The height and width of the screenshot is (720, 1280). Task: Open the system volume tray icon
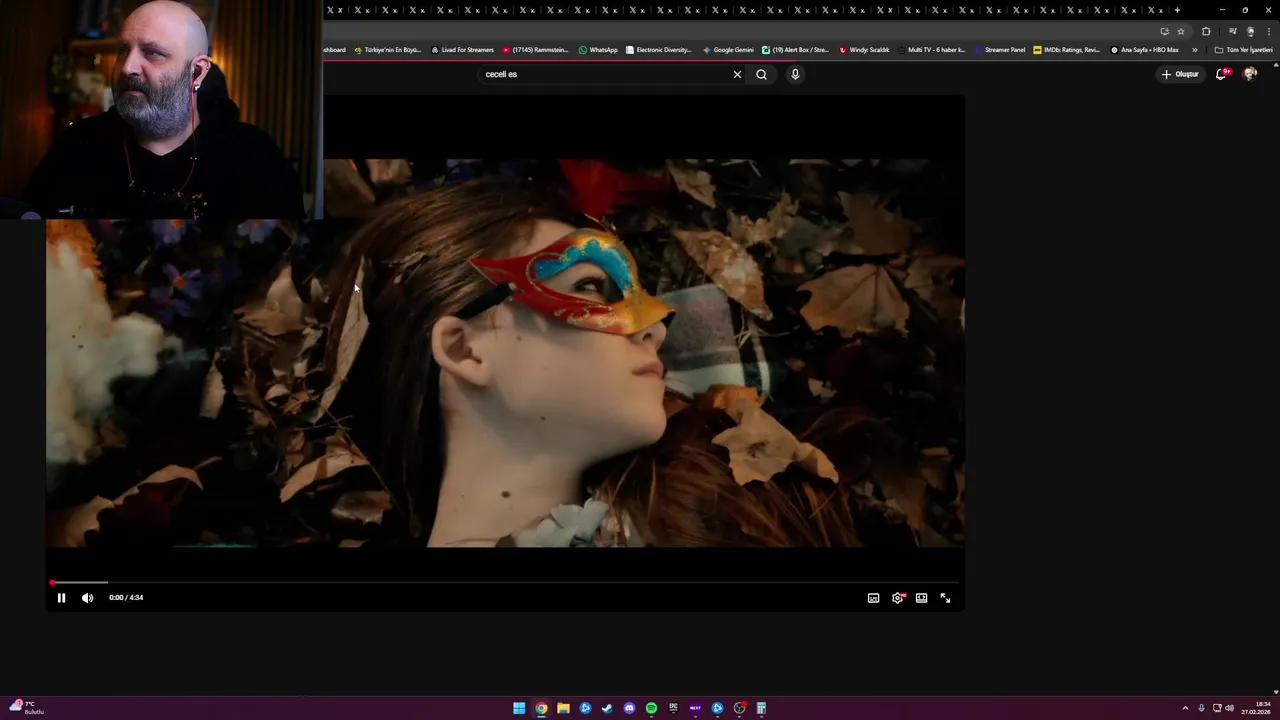click(x=1229, y=708)
